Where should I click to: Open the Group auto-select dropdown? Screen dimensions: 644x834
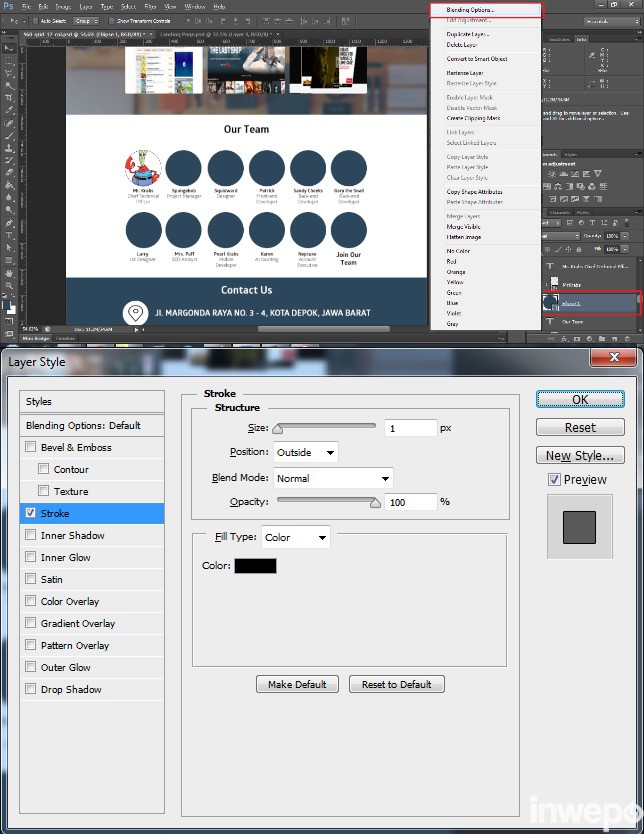(x=86, y=21)
